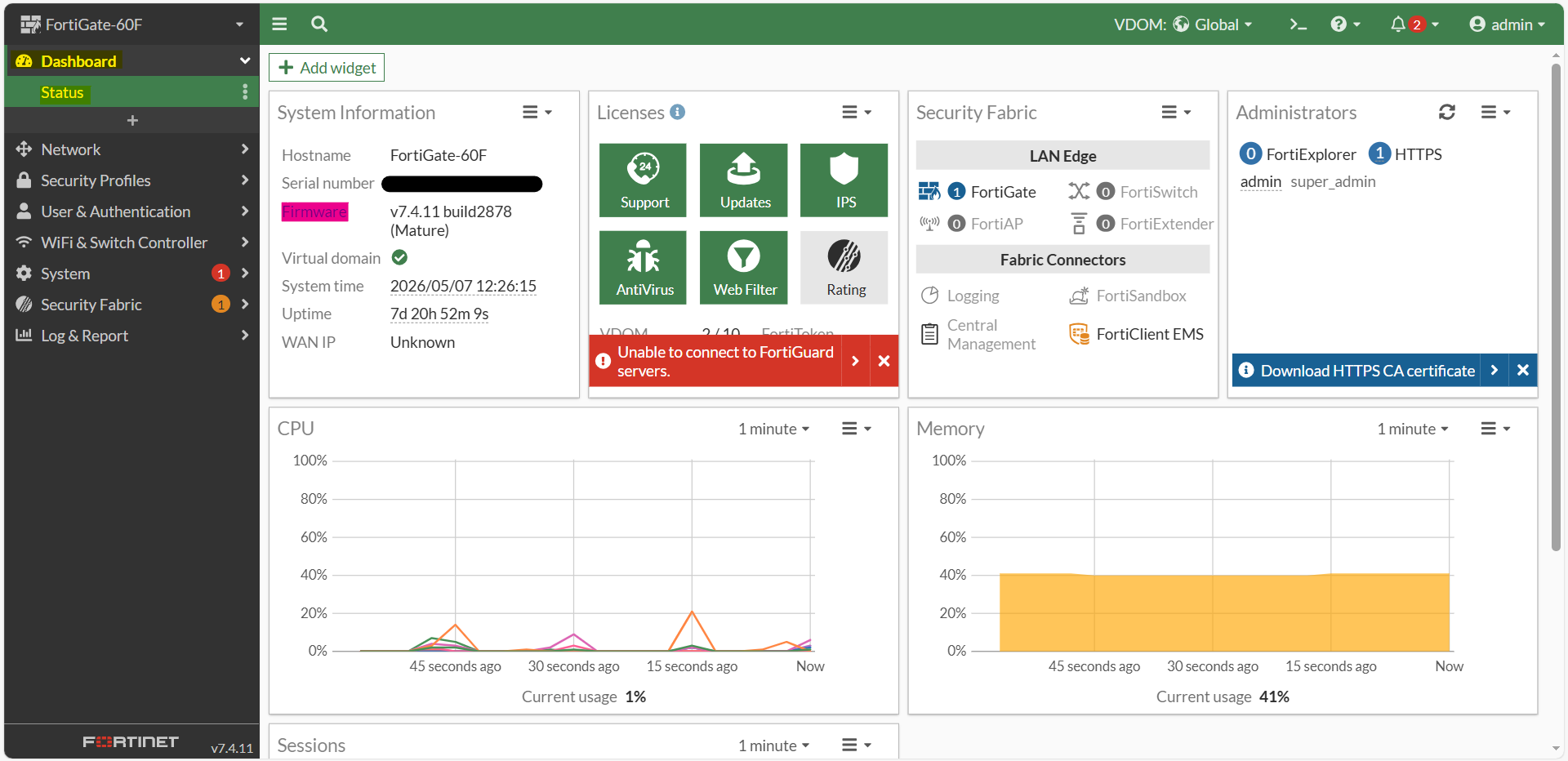
Task: Open Administrators widget menu
Action: 1495,112
